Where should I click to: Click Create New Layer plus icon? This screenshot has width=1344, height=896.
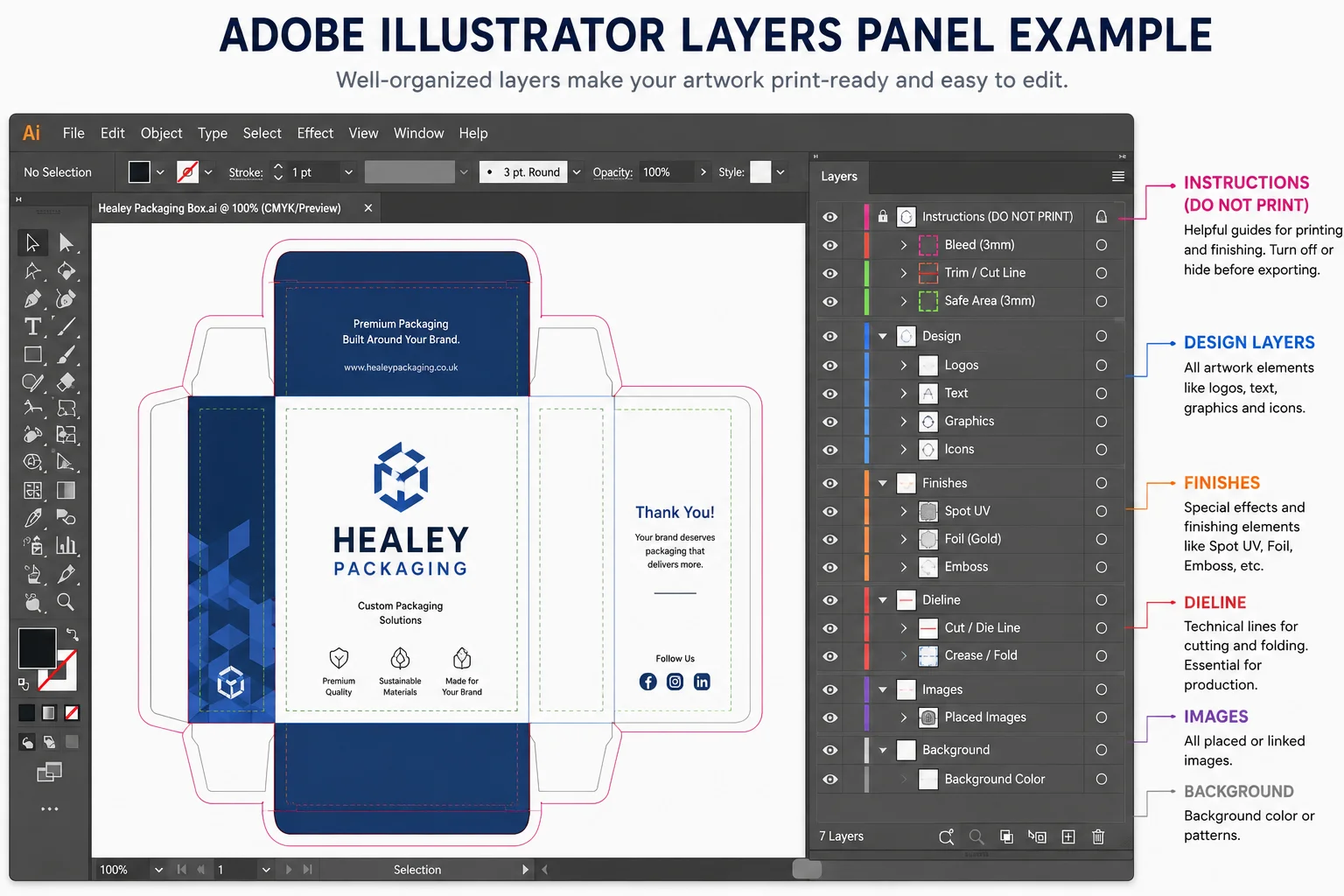coord(1068,836)
